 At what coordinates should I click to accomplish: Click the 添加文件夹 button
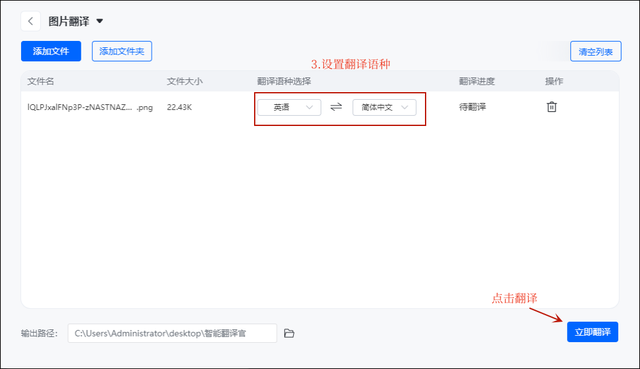[122, 51]
